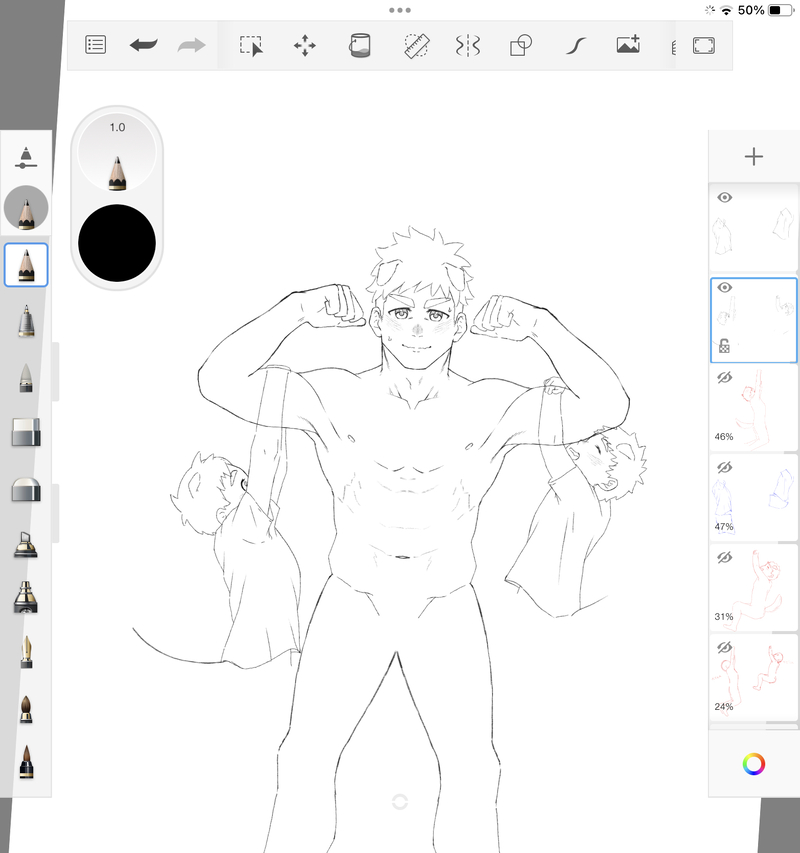800x853 pixels.
Task: Open the Transform move tool
Action: (x=305, y=46)
